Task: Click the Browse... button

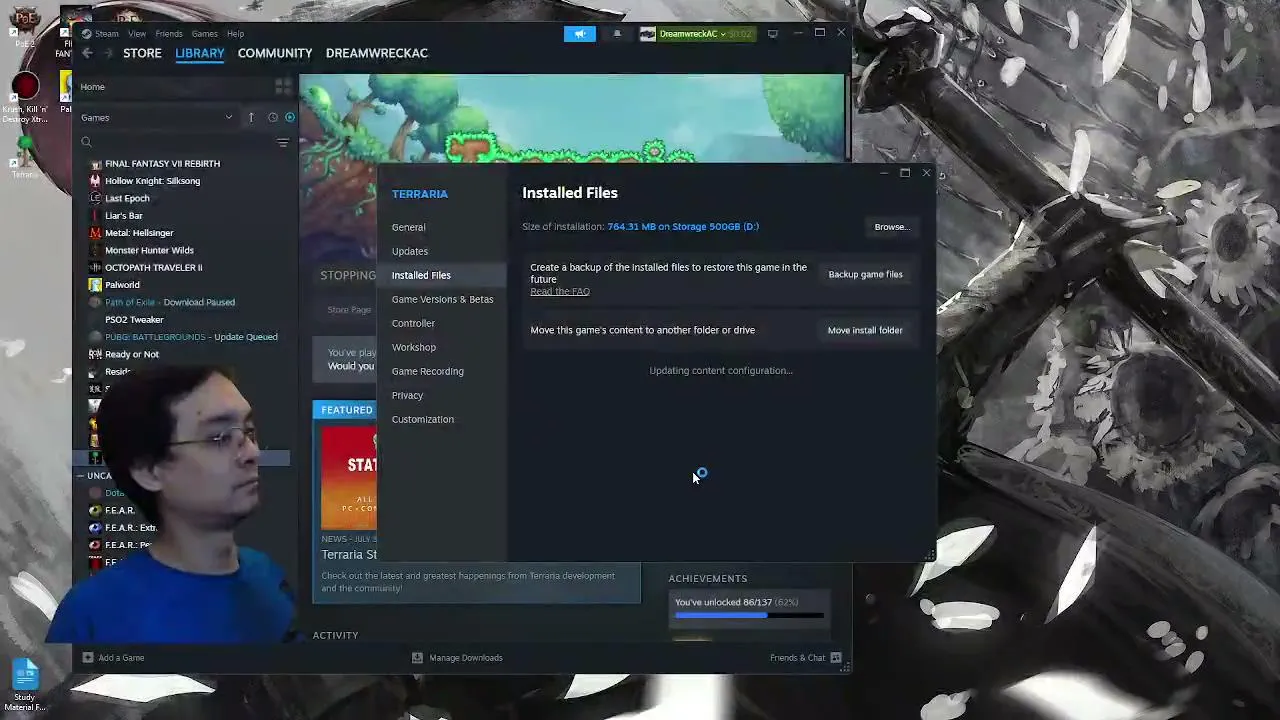Action: (891, 227)
